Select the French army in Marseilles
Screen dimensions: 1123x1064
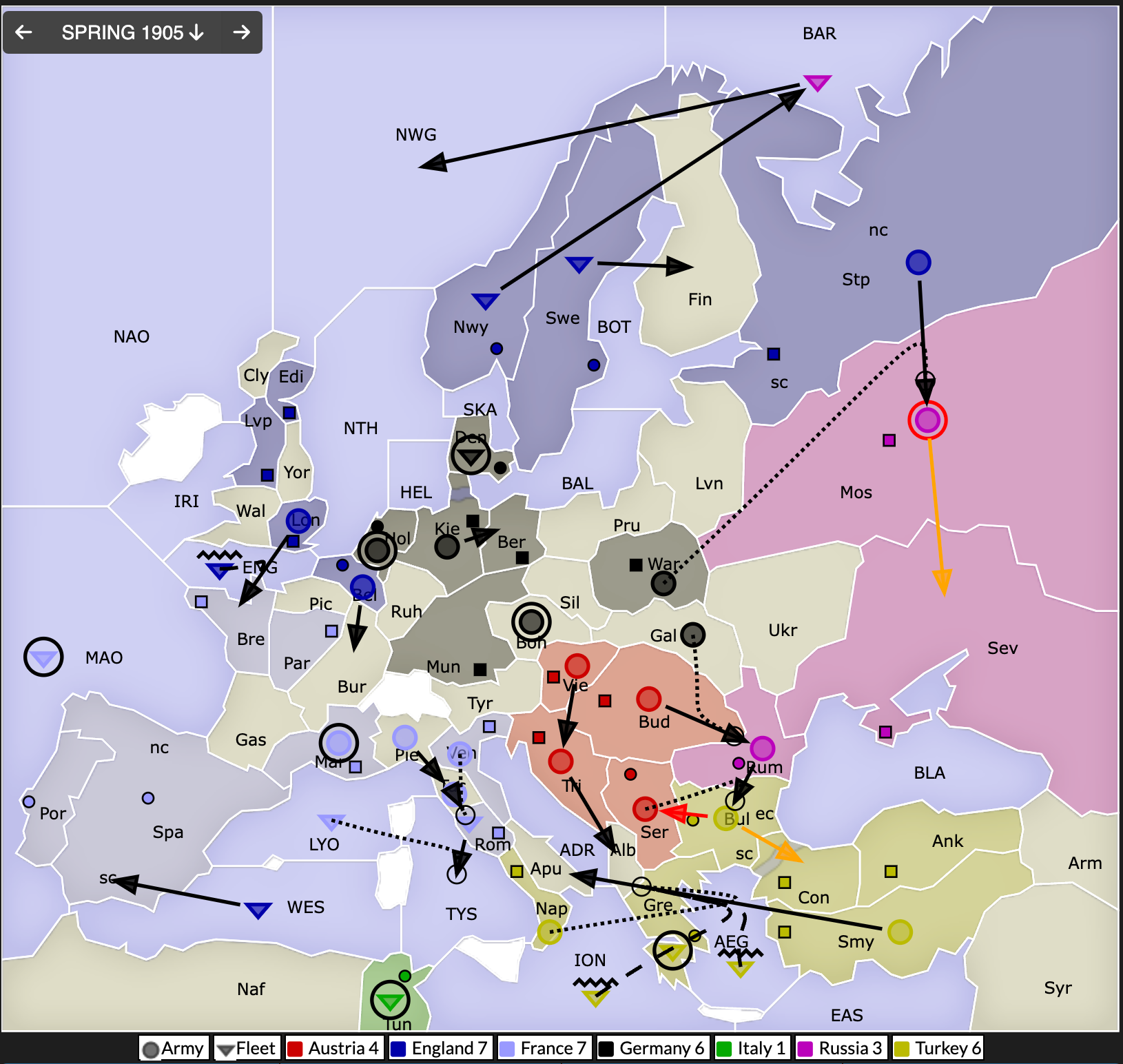pyautogui.click(x=338, y=743)
